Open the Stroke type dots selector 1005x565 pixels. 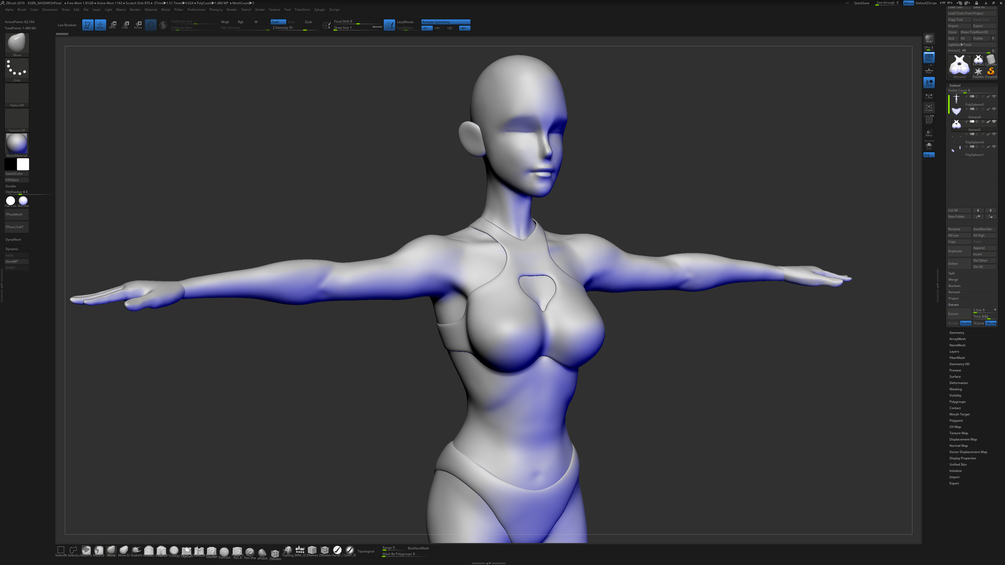click(x=17, y=69)
